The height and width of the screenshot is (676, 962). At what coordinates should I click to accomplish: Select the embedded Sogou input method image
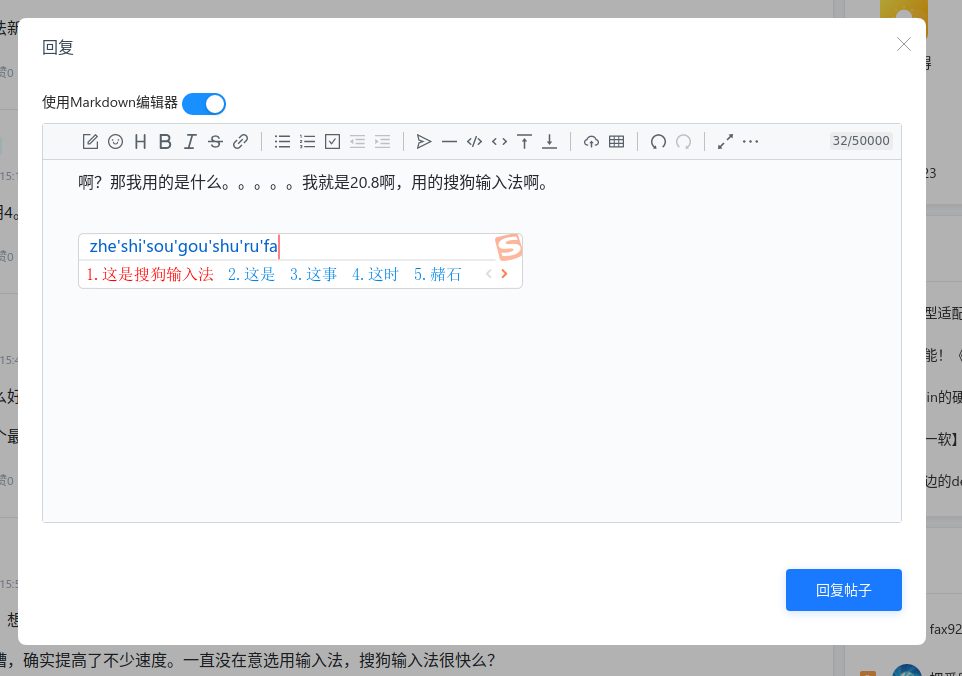301,261
